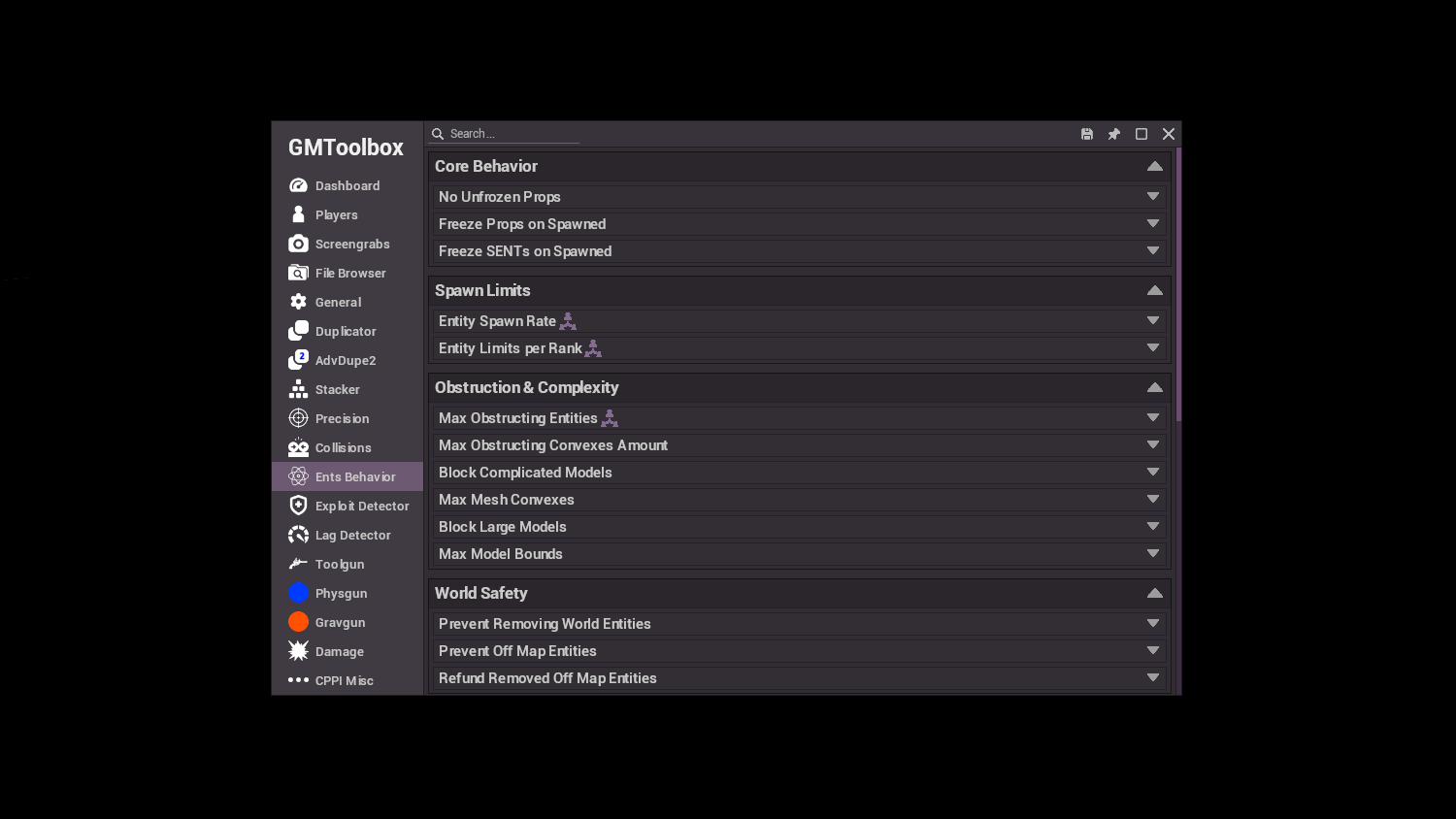
Task: Click the Damage burst icon
Action: coord(298,651)
